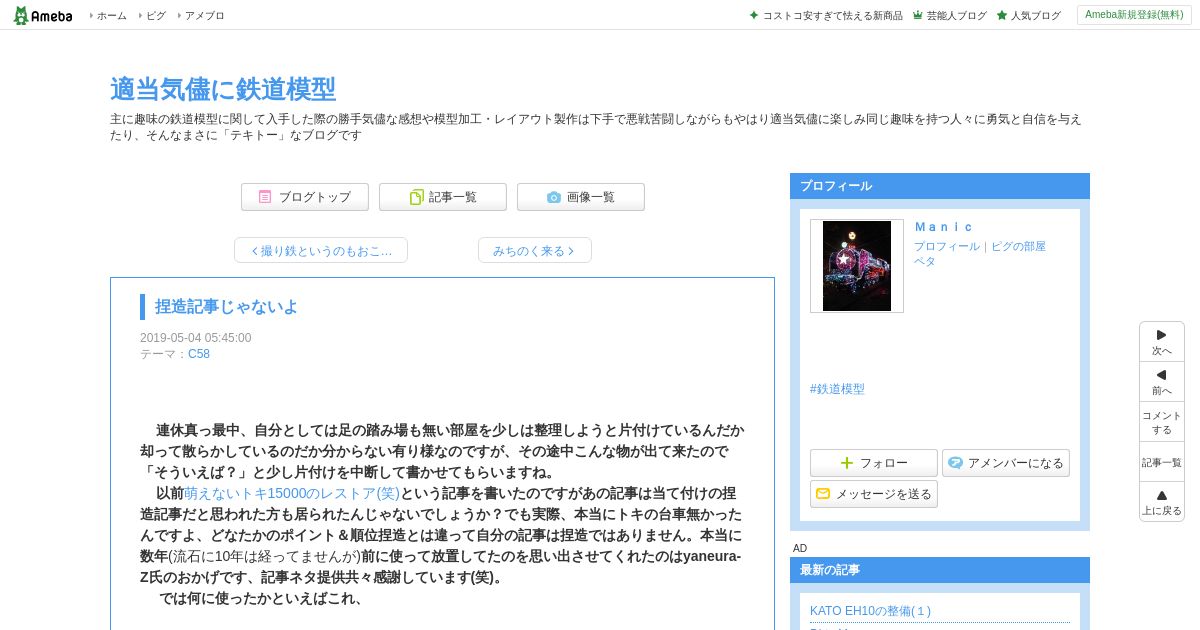Open the コストコ安すぎて怯える新商品 link

832,16
